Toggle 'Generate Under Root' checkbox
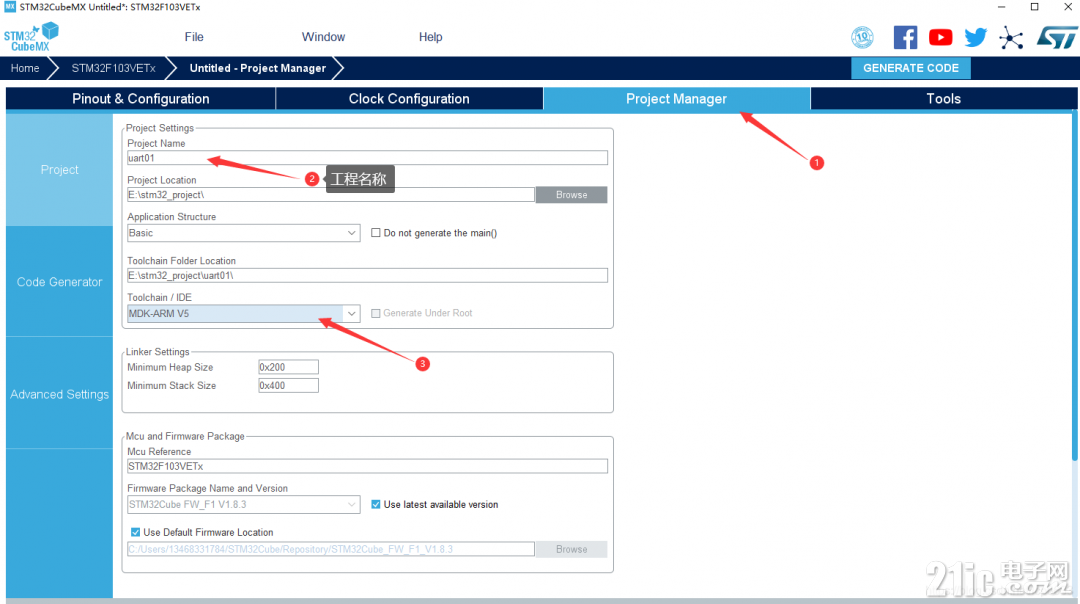1080x604 pixels. tap(375, 313)
